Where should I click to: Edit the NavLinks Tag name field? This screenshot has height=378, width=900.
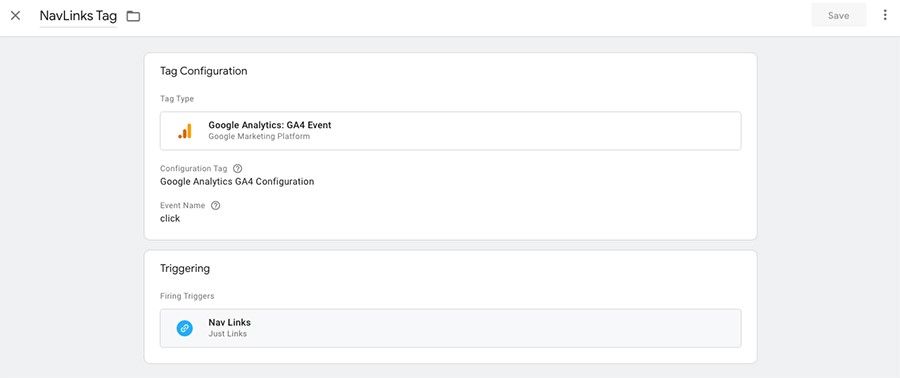pyautogui.click(x=78, y=16)
